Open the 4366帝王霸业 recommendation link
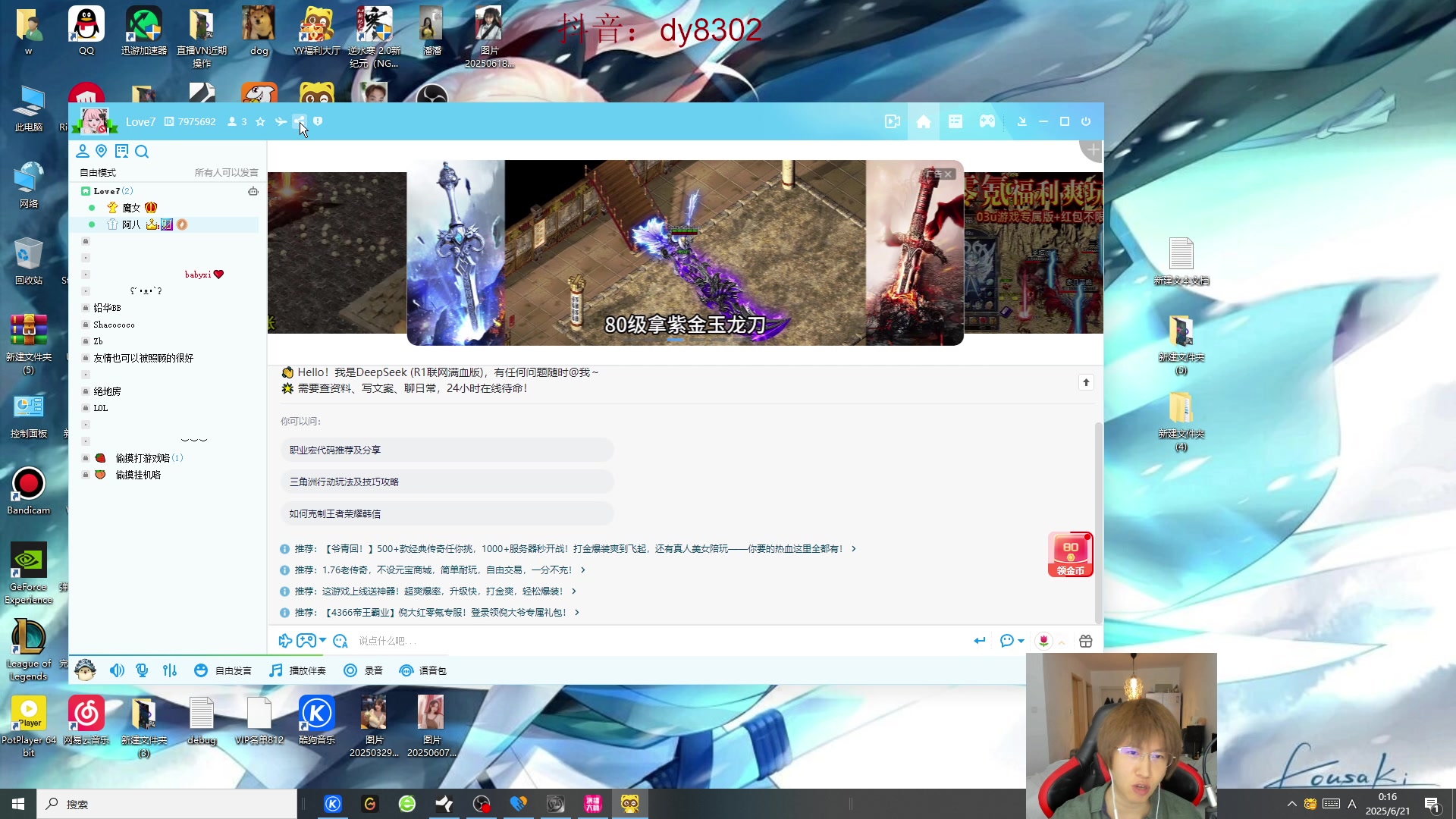The height and width of the screenshot is (819, 1456). pyautogui.click(x=430, y=612)
